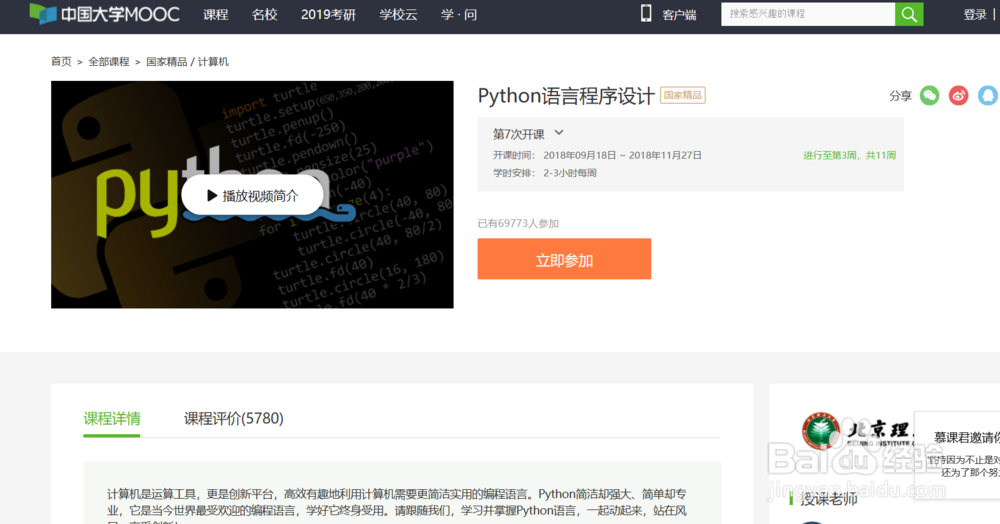Image resolution: width=1000 pixels, height=524 pixels.
Task: Click the course title Python语言程序设计
Action: (x=566, y=96)
